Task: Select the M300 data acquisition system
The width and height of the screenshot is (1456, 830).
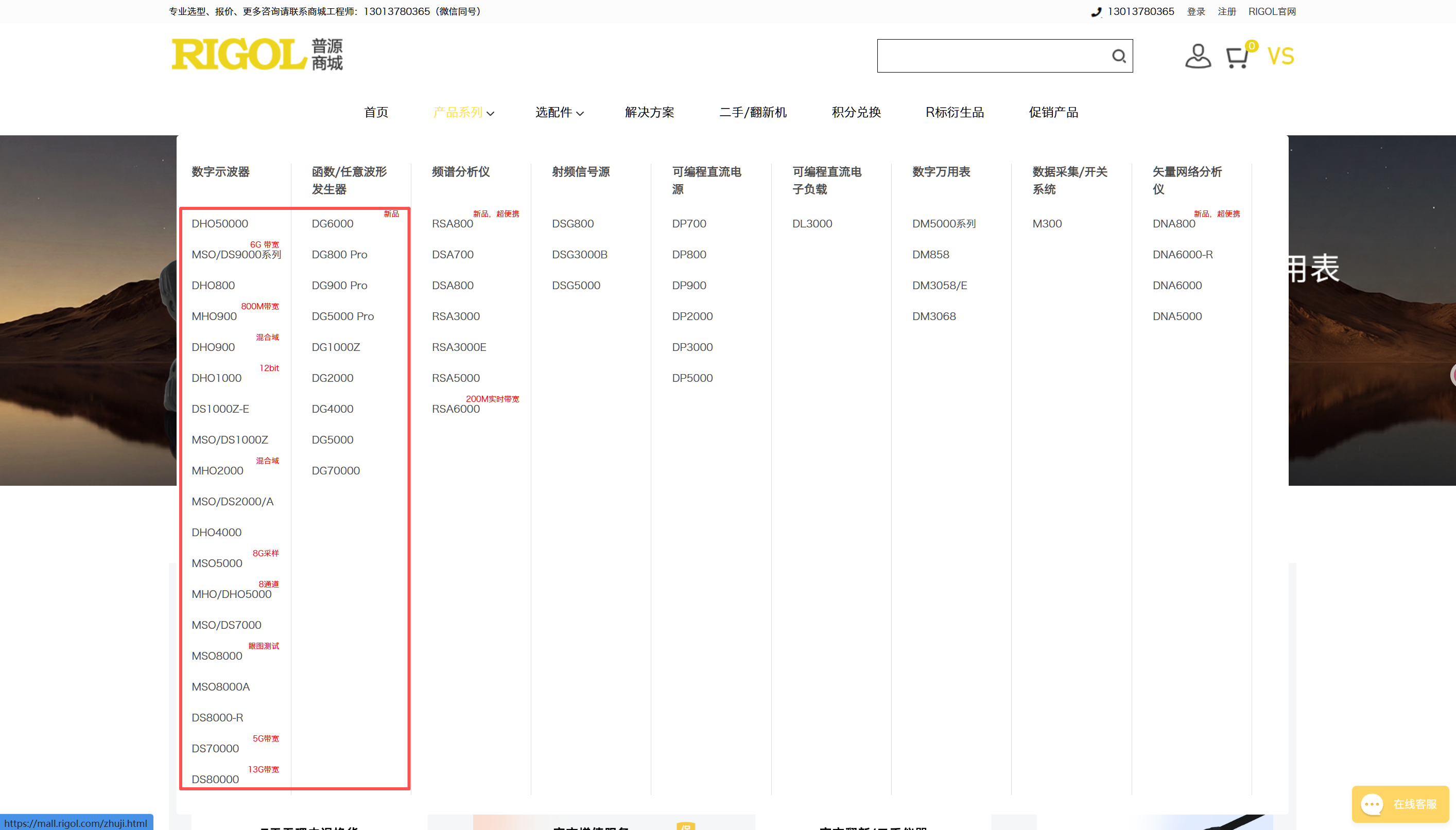Action: coord(1047,223)
